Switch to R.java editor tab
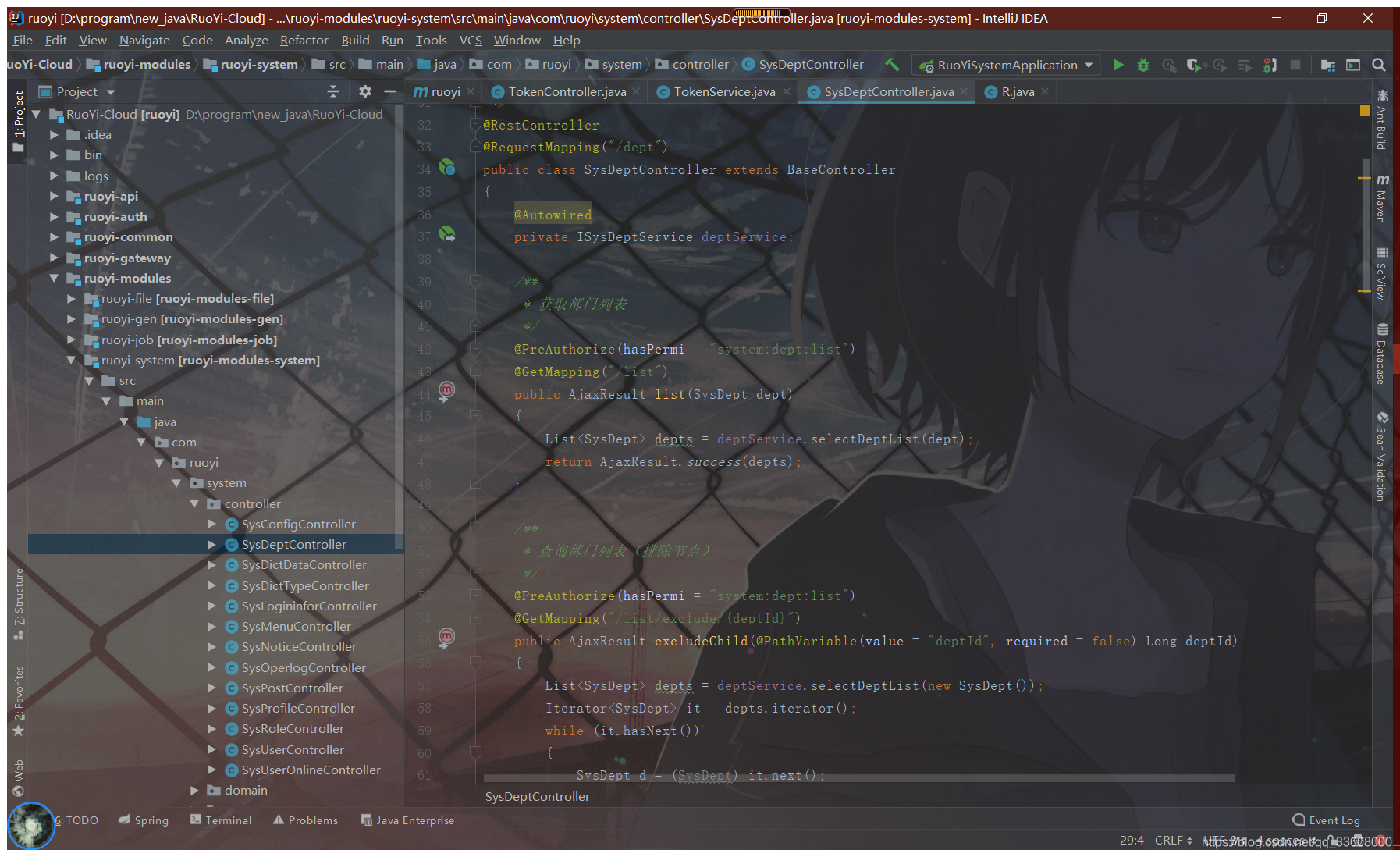The height and width of the screenshot is (857, 1400). click(1018, 91)
